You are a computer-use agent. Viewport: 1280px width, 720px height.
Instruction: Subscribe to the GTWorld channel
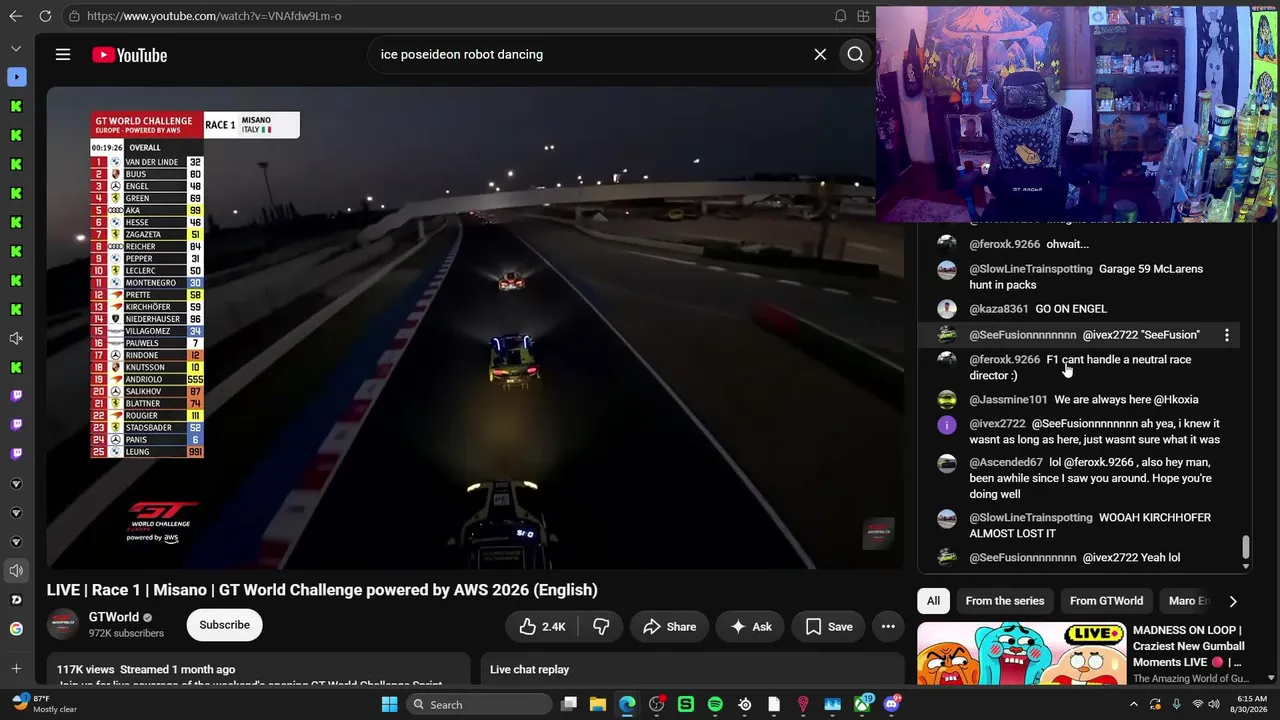pos(224,625)
